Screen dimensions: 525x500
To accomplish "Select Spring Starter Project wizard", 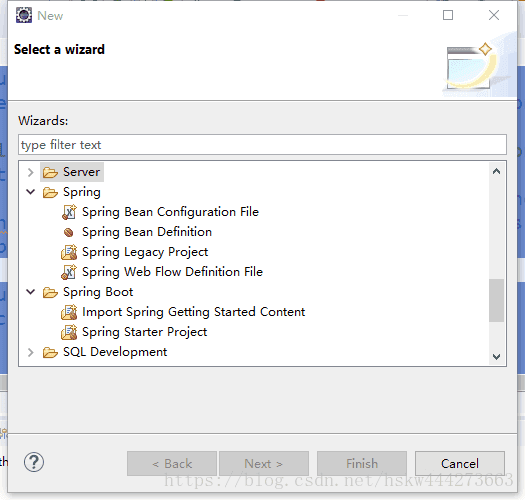I will coord(145,332).
